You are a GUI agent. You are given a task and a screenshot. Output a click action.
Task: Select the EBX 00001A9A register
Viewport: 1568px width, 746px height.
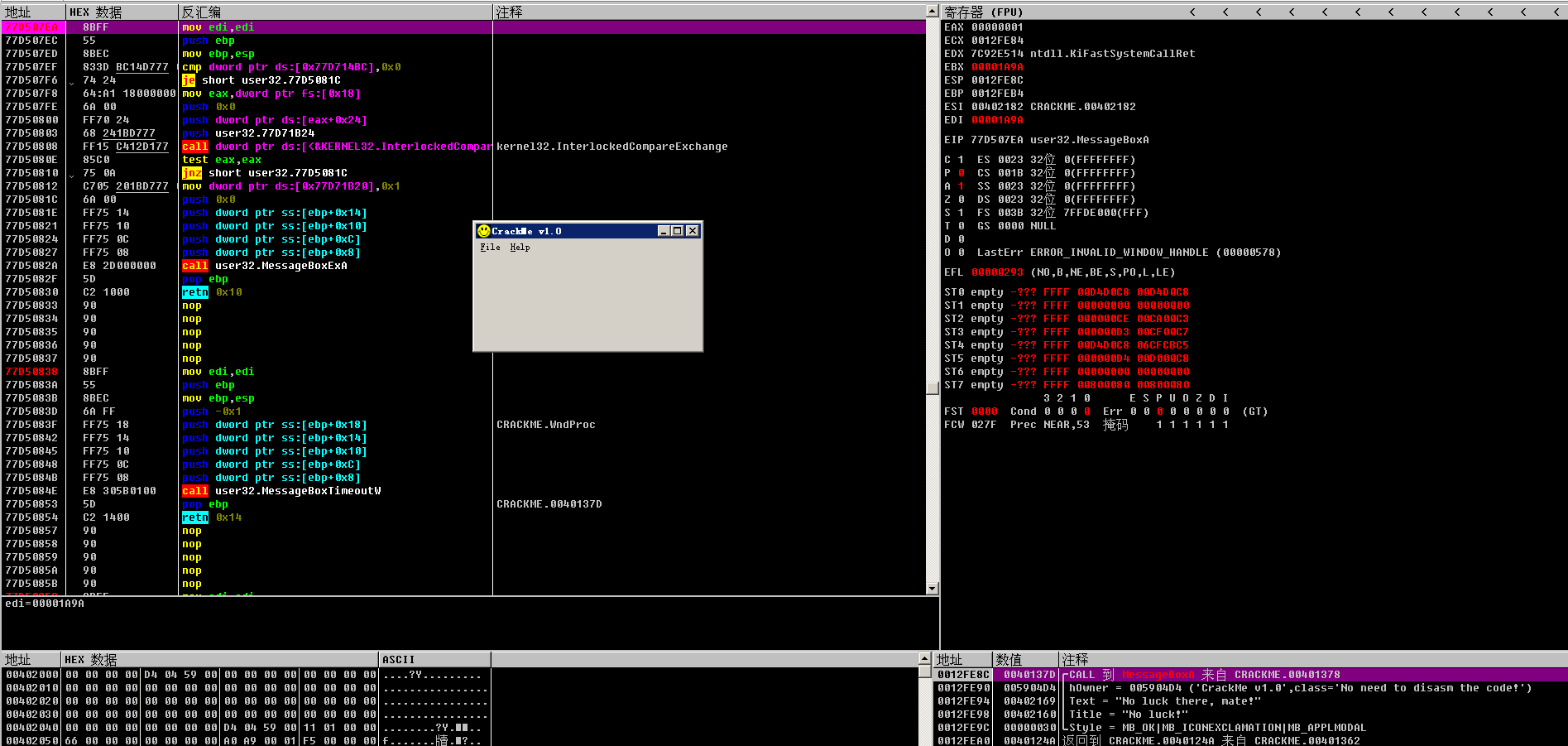984,67
